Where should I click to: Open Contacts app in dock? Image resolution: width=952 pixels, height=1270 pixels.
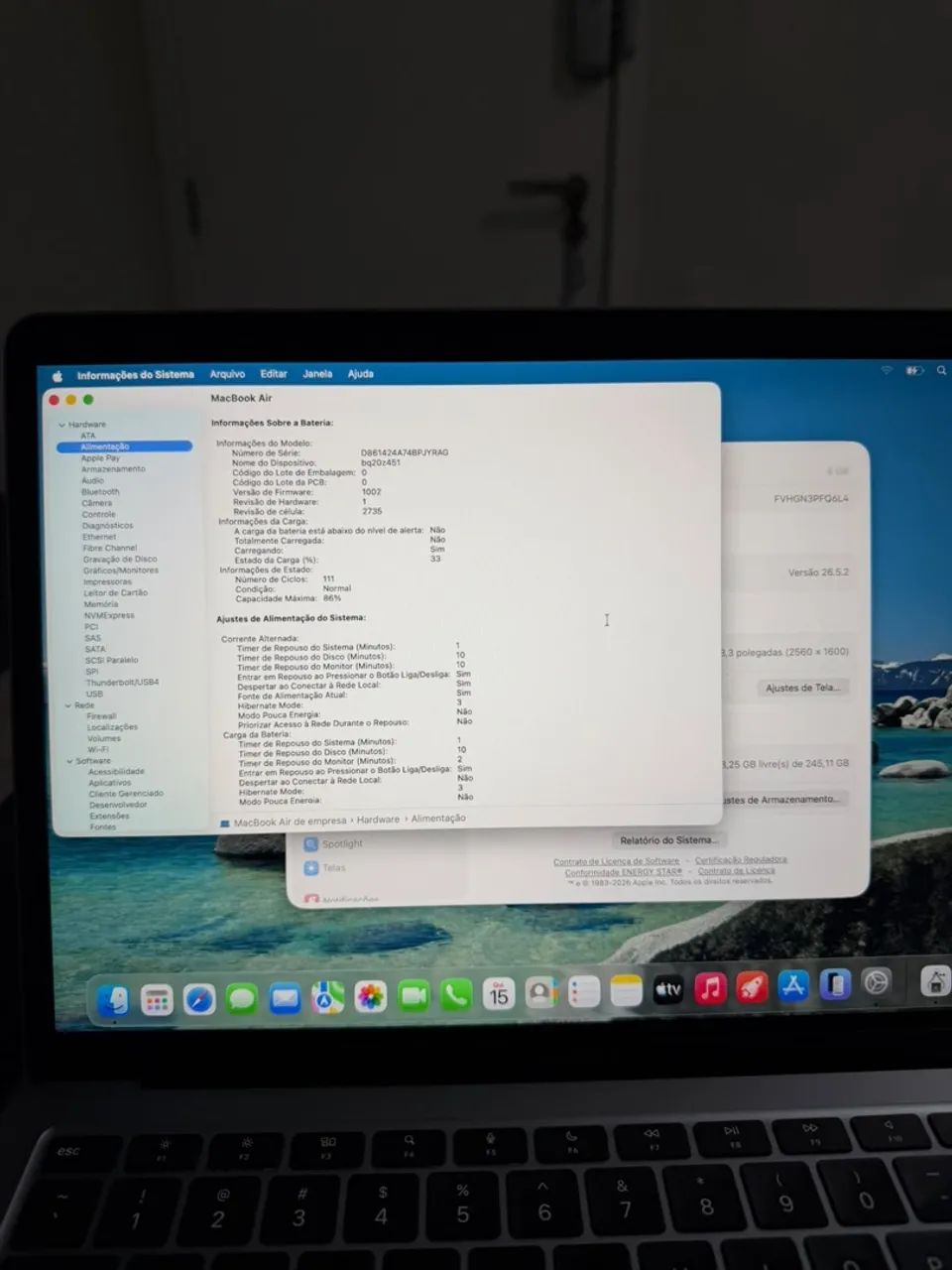(x=541, y=992)
